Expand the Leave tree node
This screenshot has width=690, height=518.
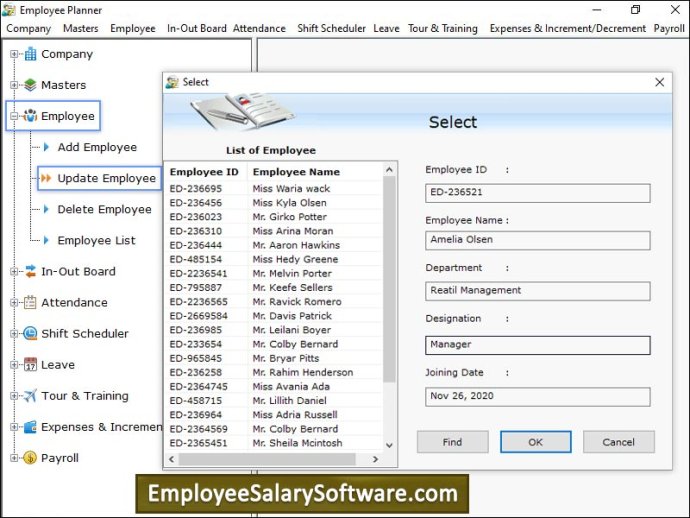pos(14,364)
